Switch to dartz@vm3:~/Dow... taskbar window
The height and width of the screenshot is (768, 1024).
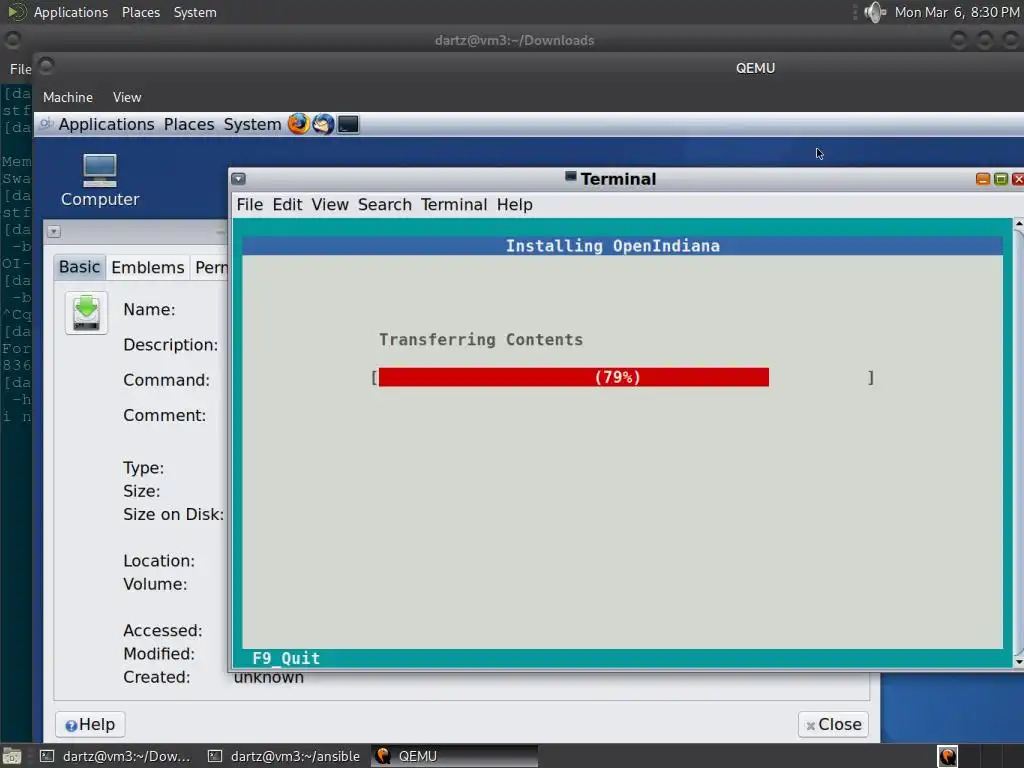coord(117,756)
